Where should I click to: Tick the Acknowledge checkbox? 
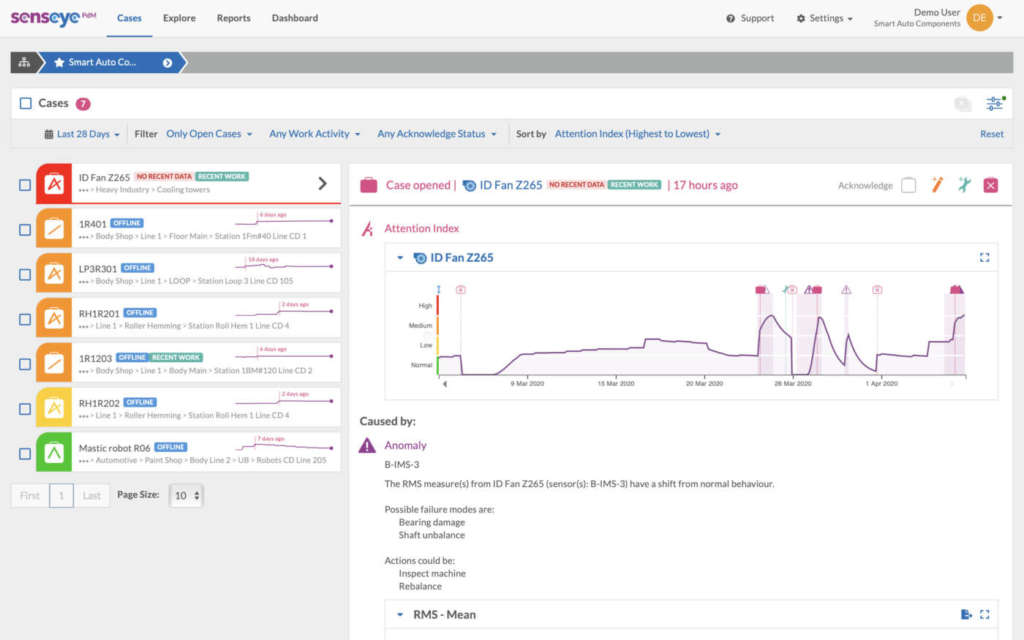[x=908, y=185]
